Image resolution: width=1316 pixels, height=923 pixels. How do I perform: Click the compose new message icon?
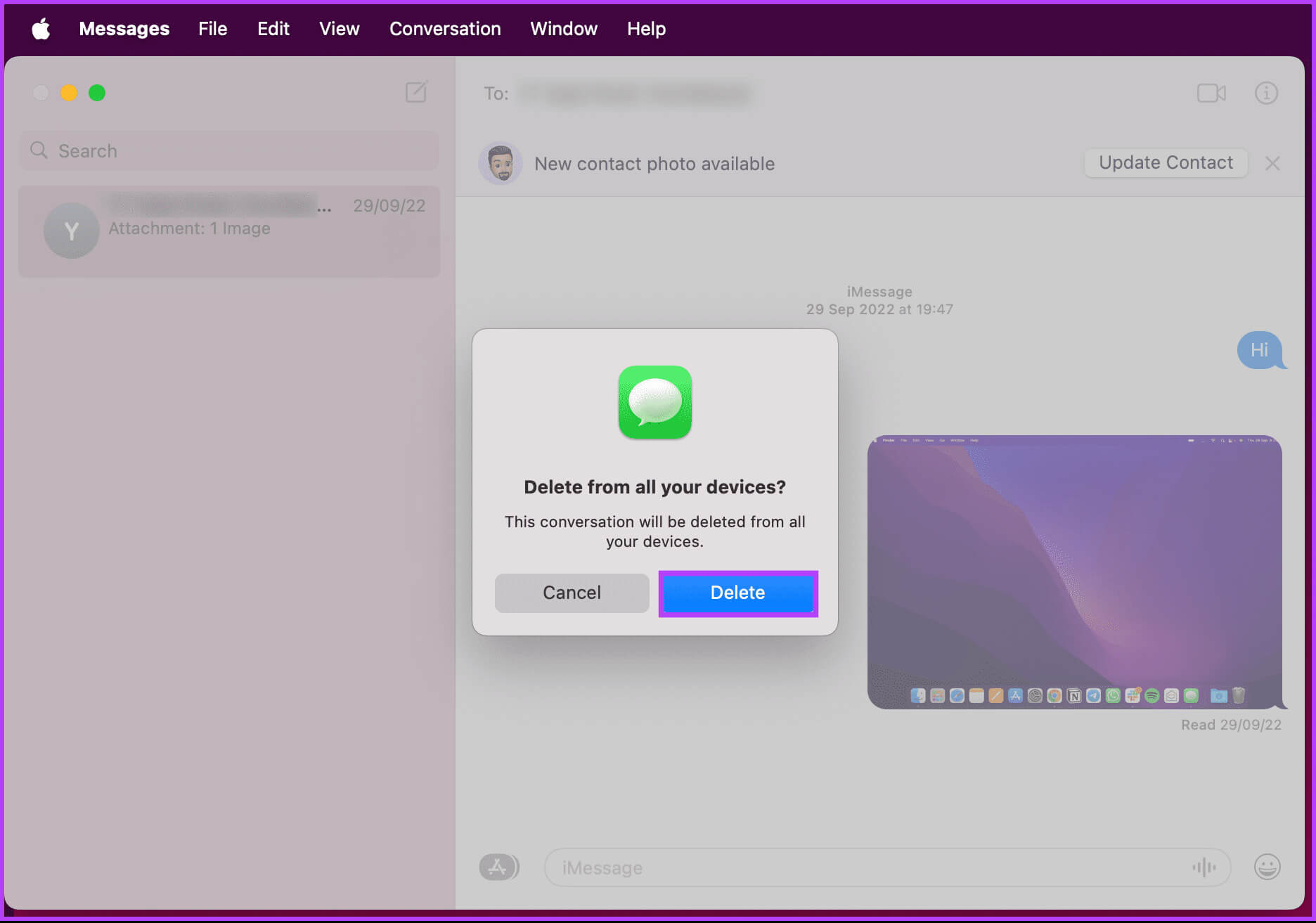tap(416, 92)
